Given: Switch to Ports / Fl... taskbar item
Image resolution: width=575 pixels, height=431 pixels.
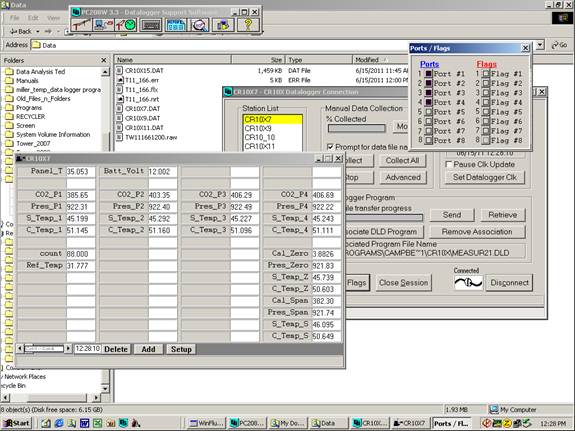Looking at the screenshot, I should tap(452, 423).
